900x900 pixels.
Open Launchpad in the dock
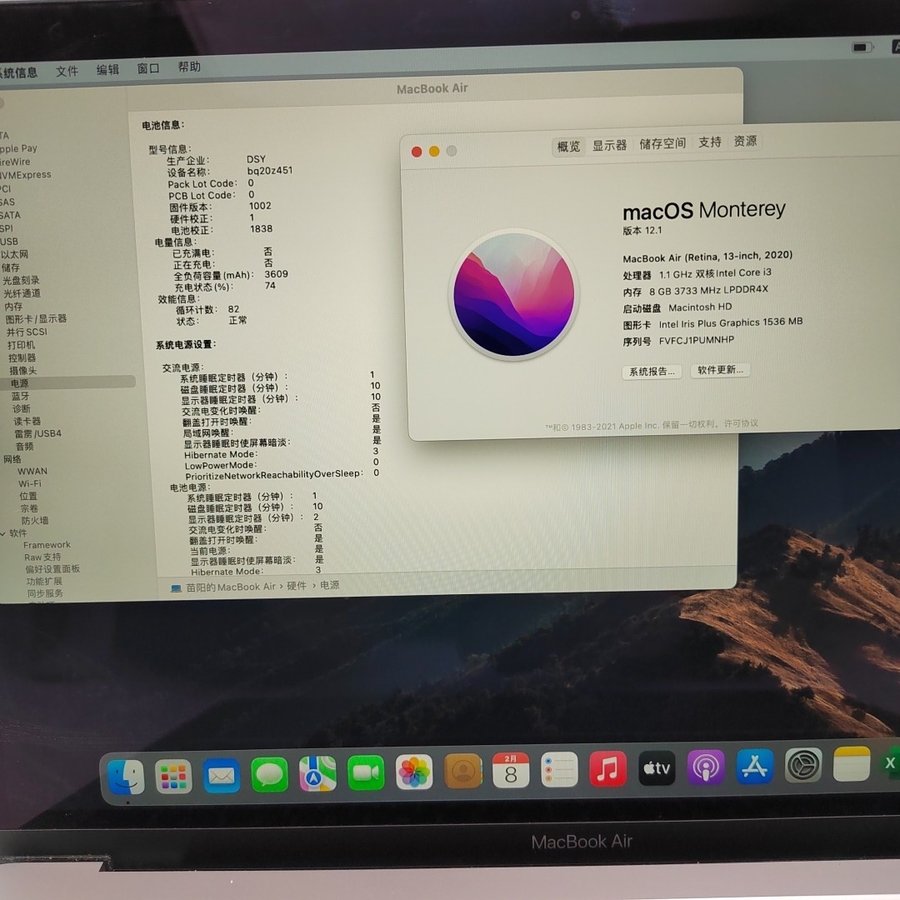point(173,776)
